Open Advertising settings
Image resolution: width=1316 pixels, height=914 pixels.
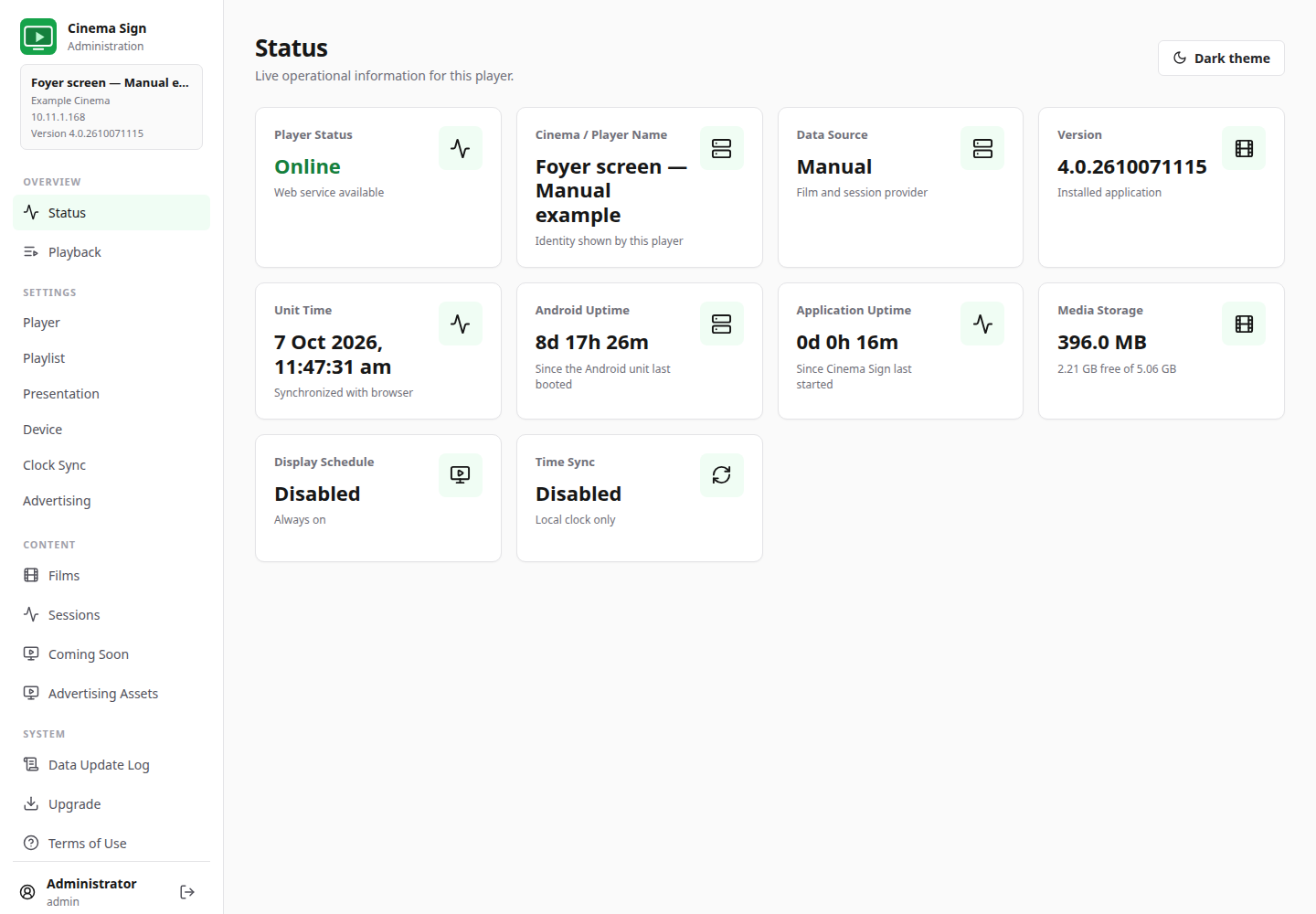111,501
